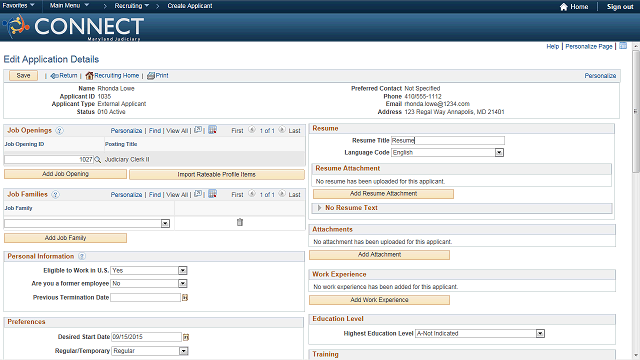Click Judiciary Clerk II posting title
640x360 pixels.
point(127,160)
